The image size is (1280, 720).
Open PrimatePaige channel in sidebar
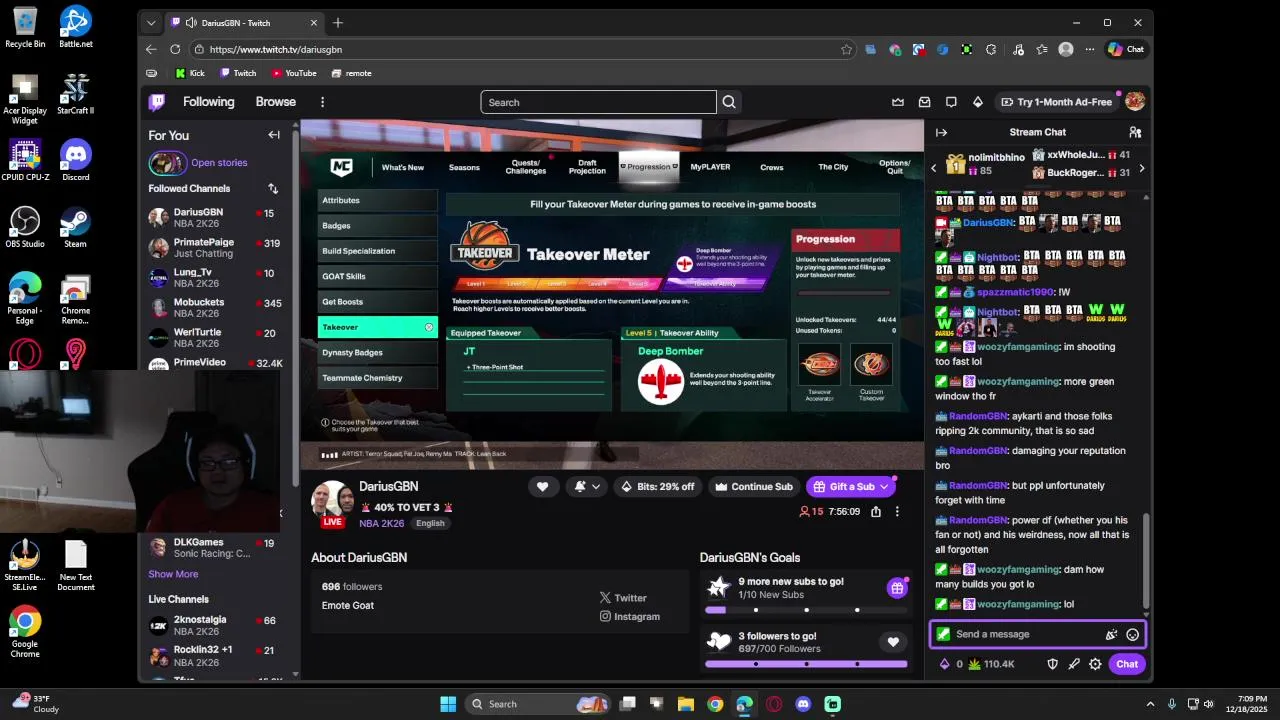tap(215, 247)
